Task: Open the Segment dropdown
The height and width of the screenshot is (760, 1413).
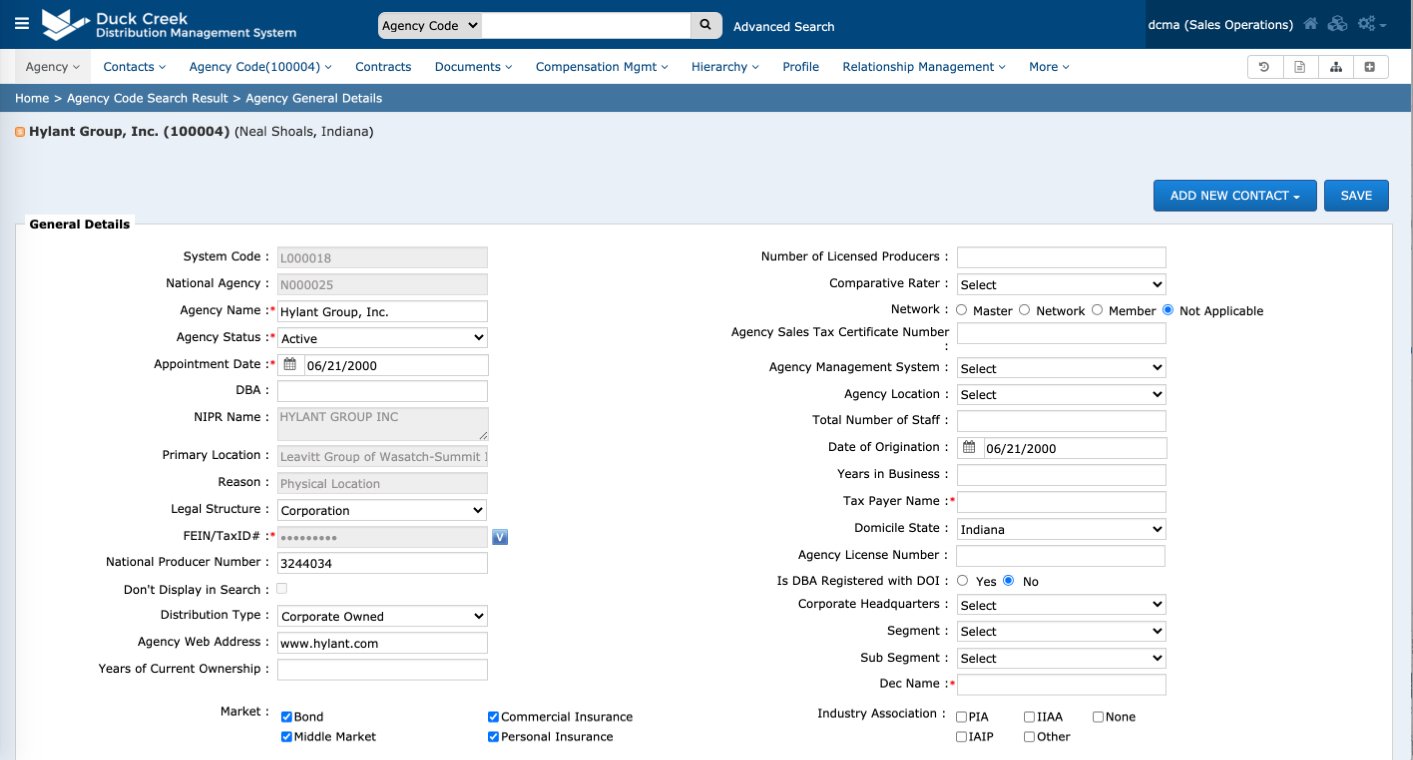Action: click(x=1061, y=631)
